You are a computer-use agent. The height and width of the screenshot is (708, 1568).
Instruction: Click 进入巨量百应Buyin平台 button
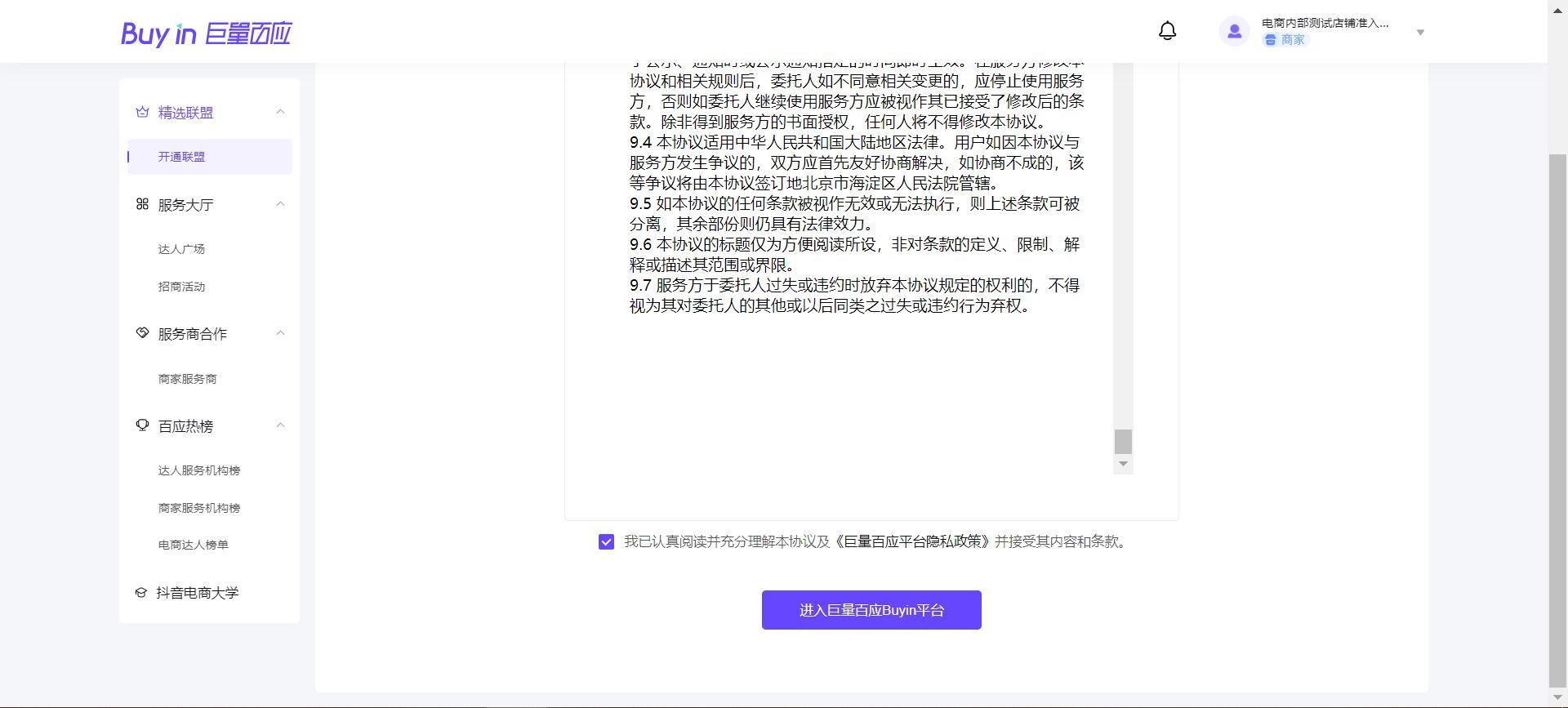[x=871, y=610]
